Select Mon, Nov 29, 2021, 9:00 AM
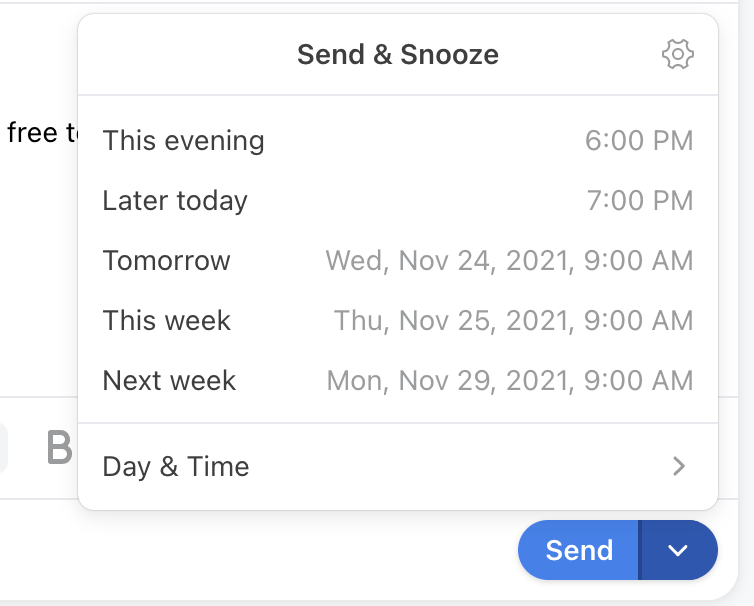 click(x=510, y=380)
